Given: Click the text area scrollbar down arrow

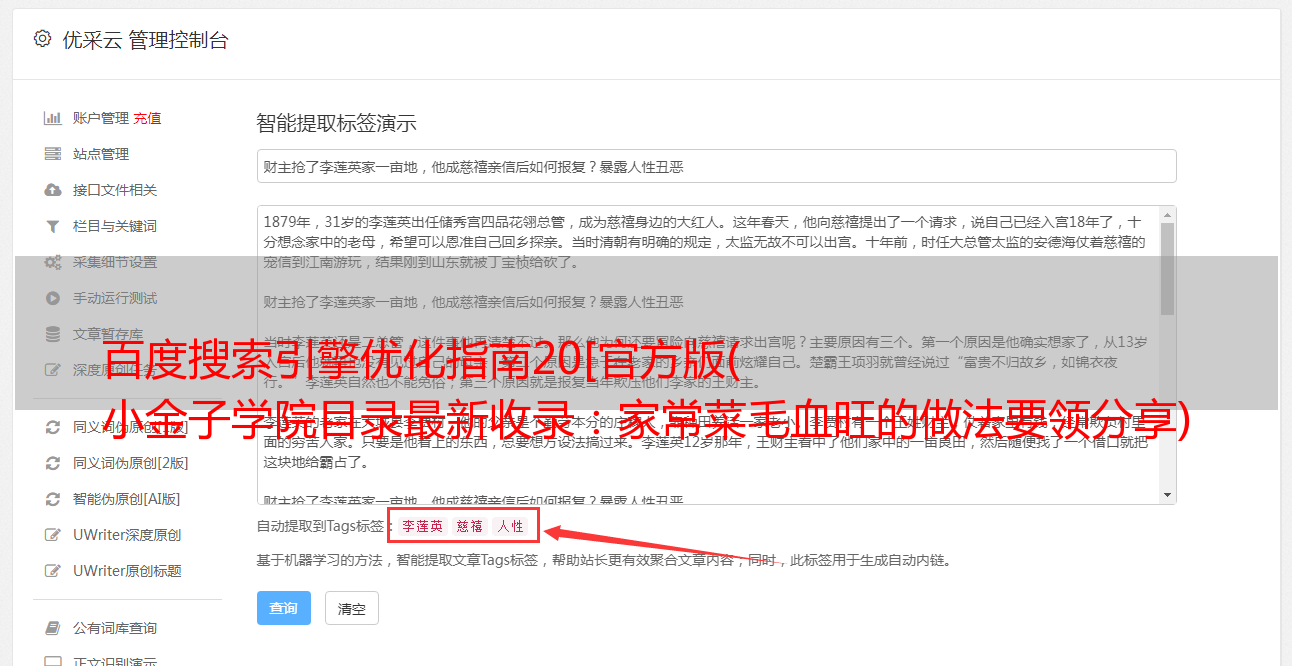Looking at the screenshot, I should click(1167, 495).
